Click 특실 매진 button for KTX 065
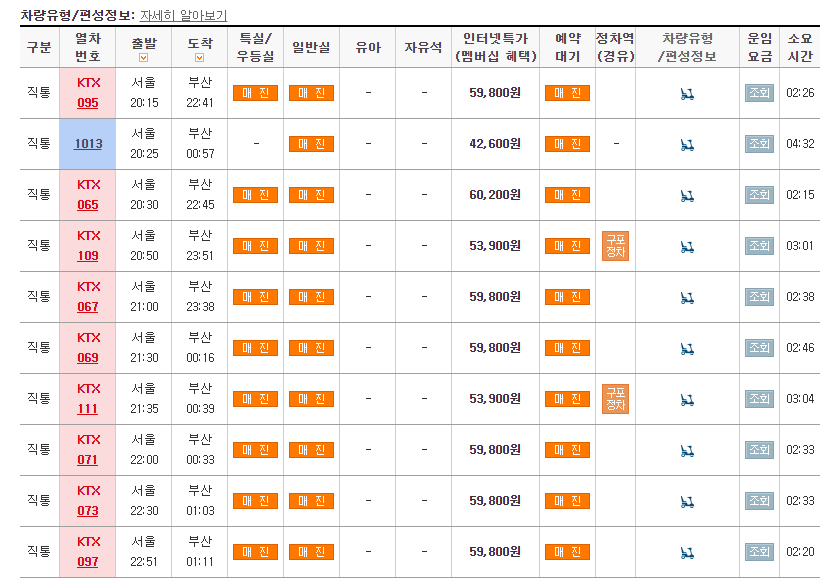This screenshot has width=835, height=583. (x=256, y=195)
